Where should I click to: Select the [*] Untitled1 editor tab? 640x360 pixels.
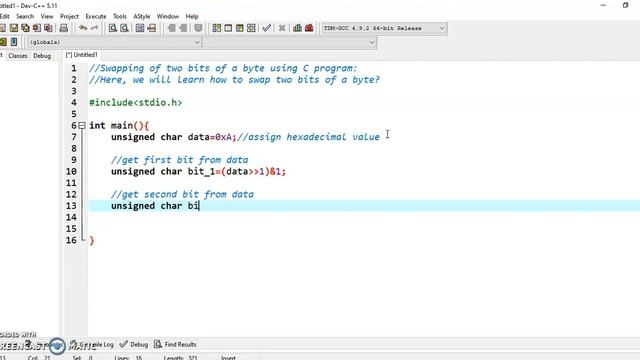pos(82,55)
